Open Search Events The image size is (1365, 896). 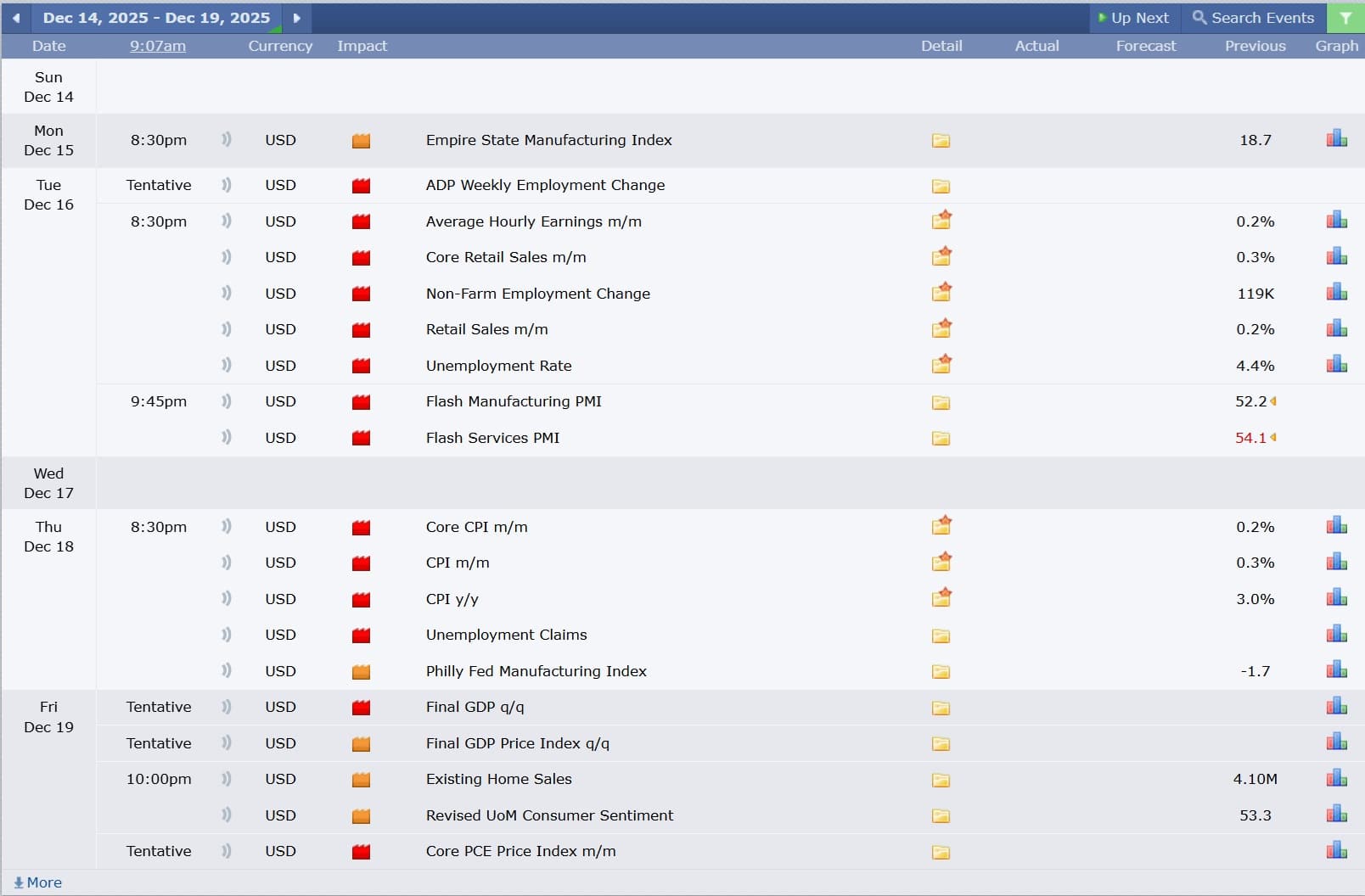point(1252,17)
